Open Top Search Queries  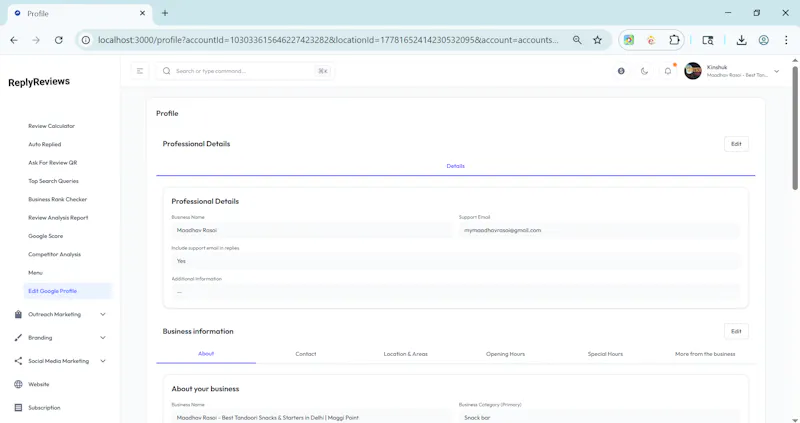[54, 181]
